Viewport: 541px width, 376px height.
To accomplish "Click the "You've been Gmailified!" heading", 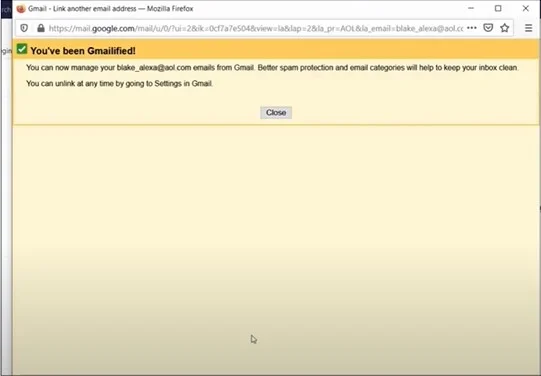I will (83, 51).
